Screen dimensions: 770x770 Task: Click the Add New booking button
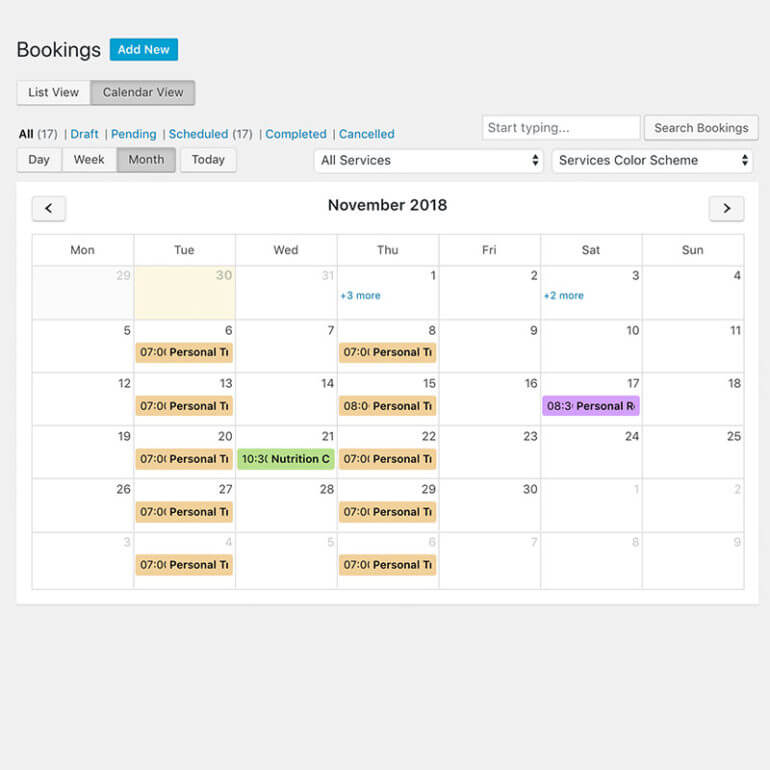coord(143,49)
